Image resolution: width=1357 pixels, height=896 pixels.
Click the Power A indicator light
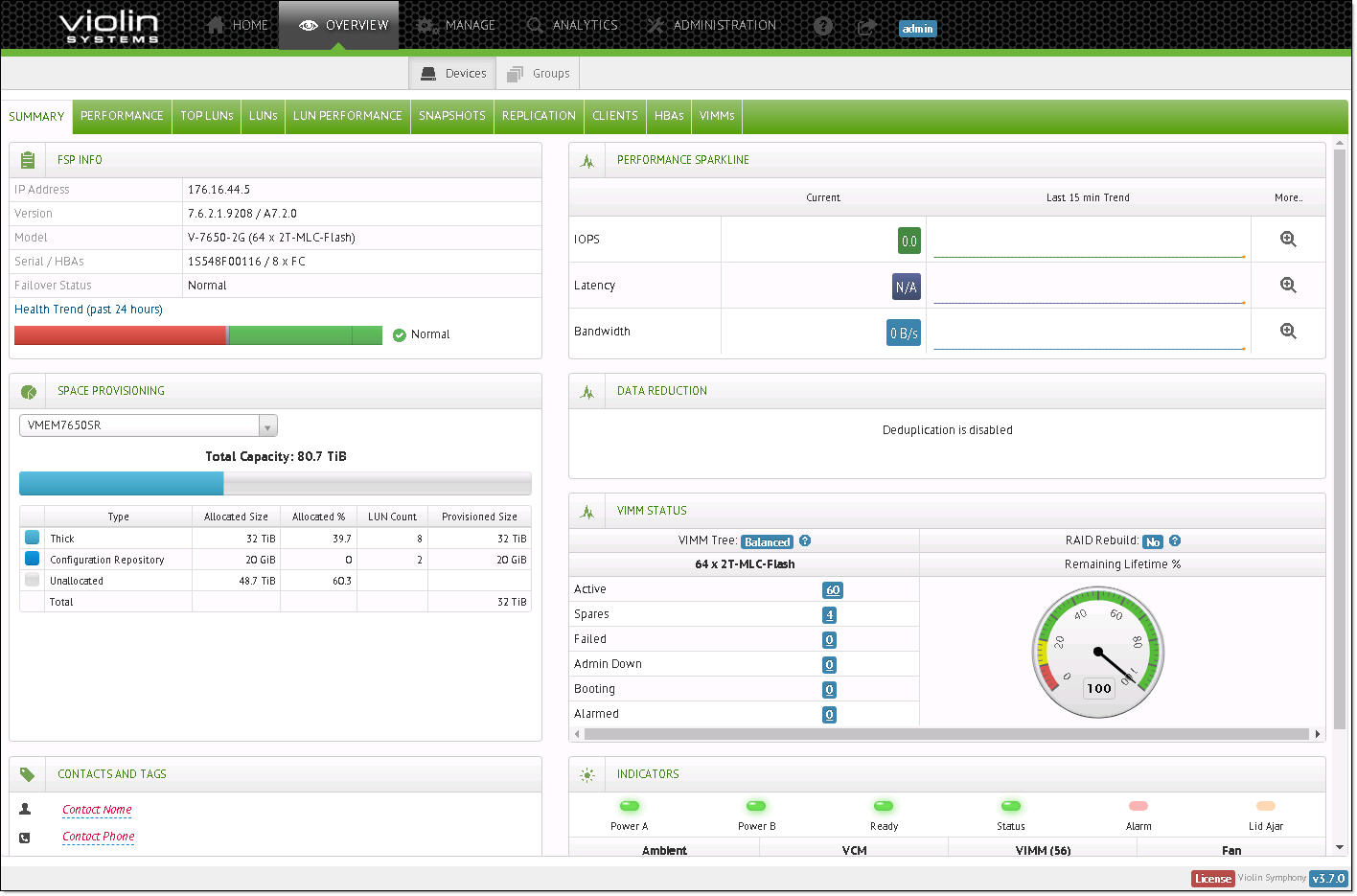pos(630,806)
